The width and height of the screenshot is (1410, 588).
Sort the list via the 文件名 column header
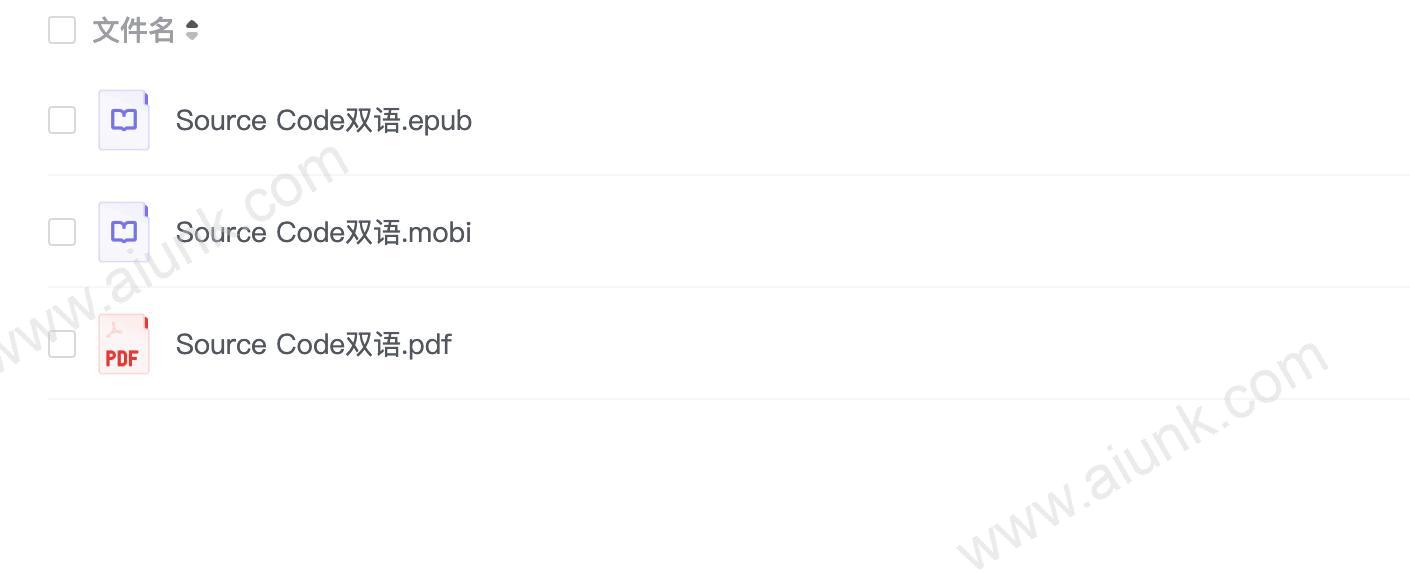coord(133,31)
